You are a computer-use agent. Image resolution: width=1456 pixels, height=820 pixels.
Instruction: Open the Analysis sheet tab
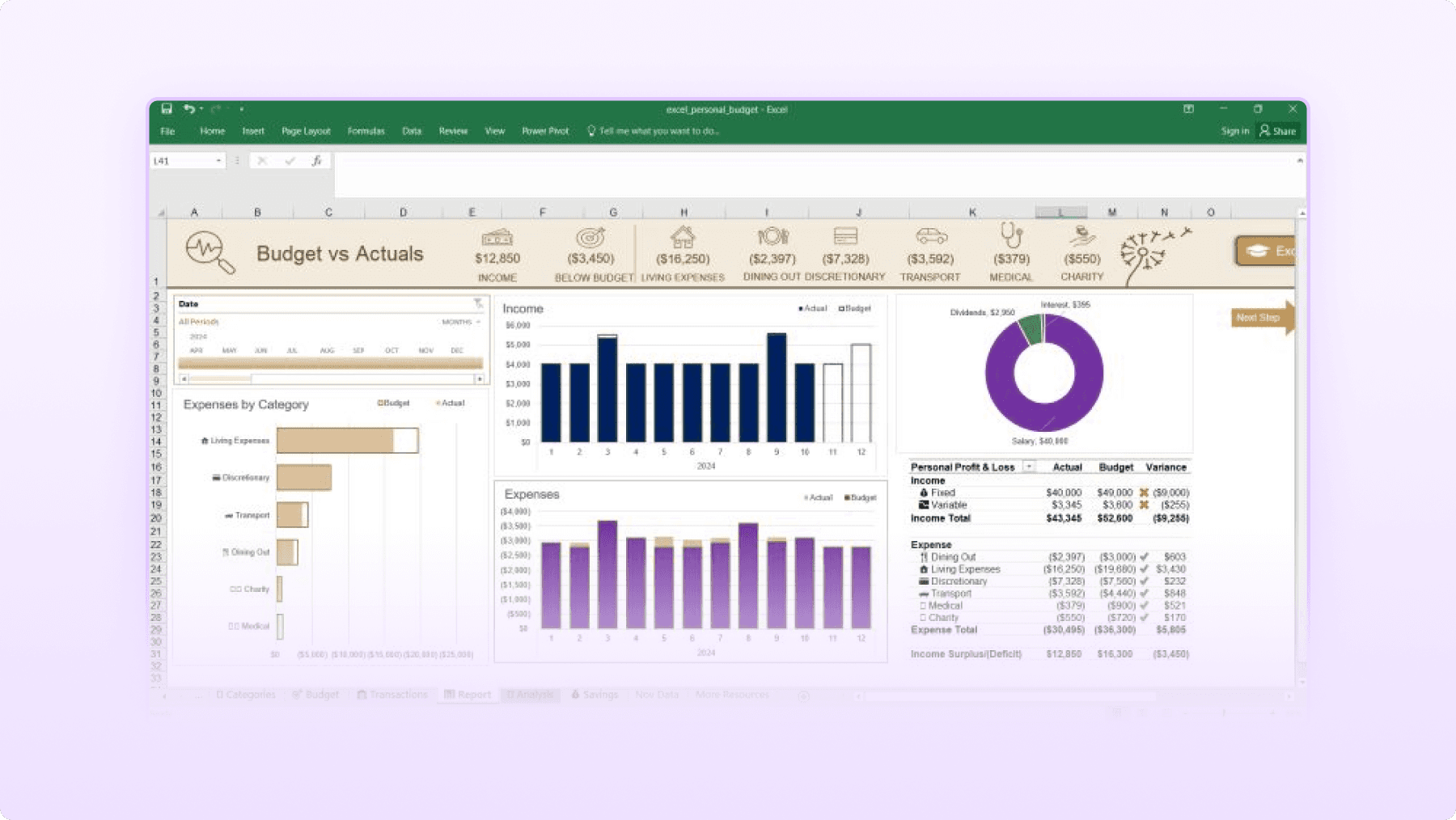point(530,695)
